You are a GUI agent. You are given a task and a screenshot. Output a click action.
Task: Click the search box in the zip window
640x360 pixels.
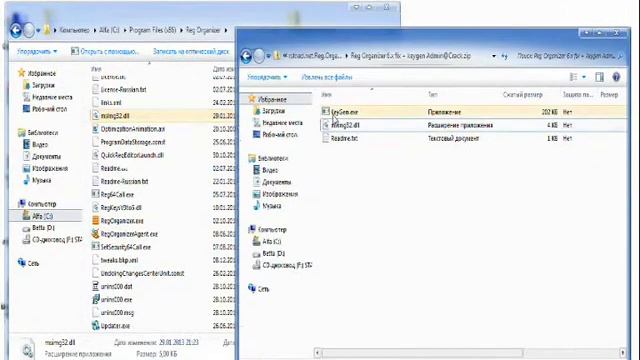point(570,56)
